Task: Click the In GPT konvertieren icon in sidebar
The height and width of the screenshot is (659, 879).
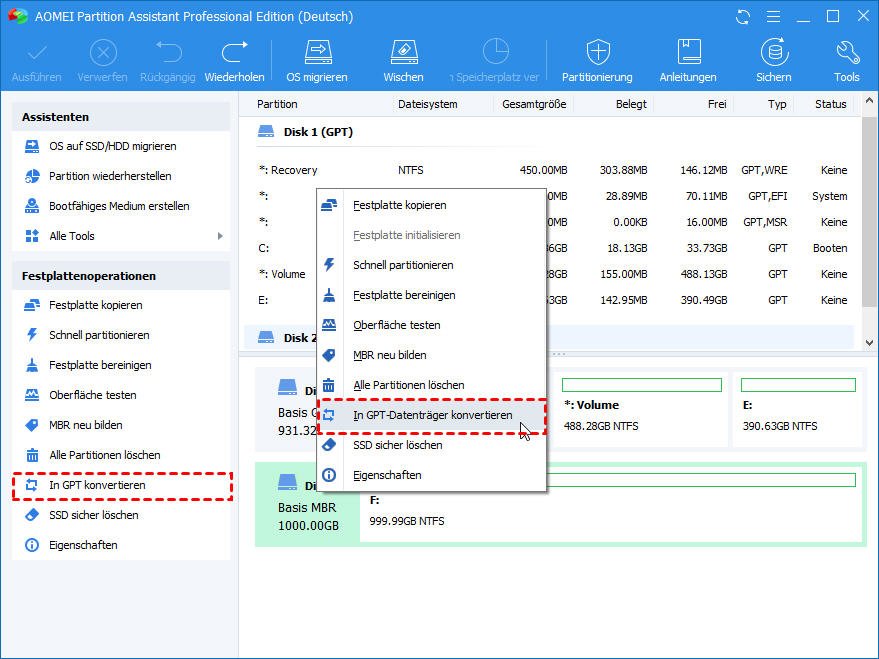Action: [32, 485]
